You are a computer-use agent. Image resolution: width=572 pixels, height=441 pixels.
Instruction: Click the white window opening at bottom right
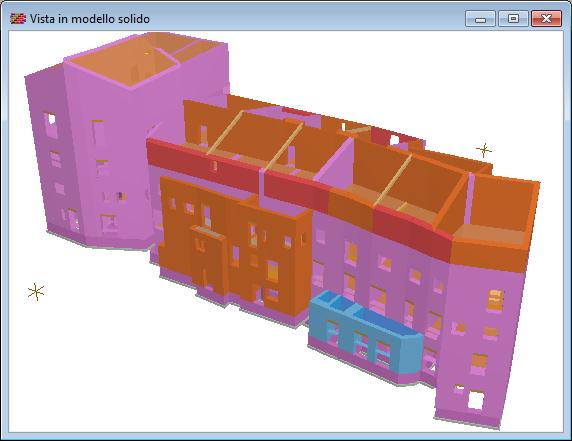pyautogui.click(x=475, y=400)
